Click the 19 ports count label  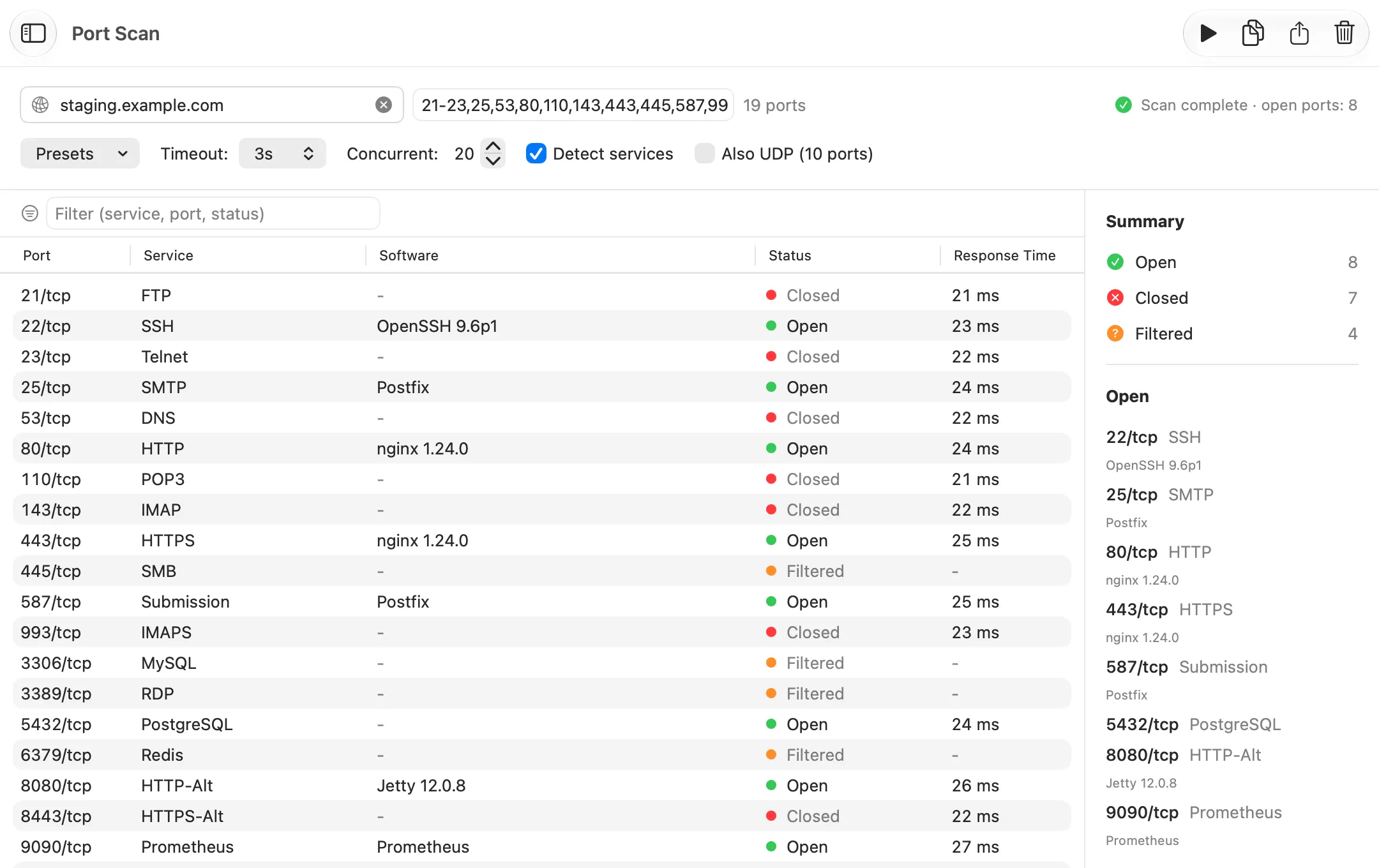pyautogui.click(x=774, y=105)
